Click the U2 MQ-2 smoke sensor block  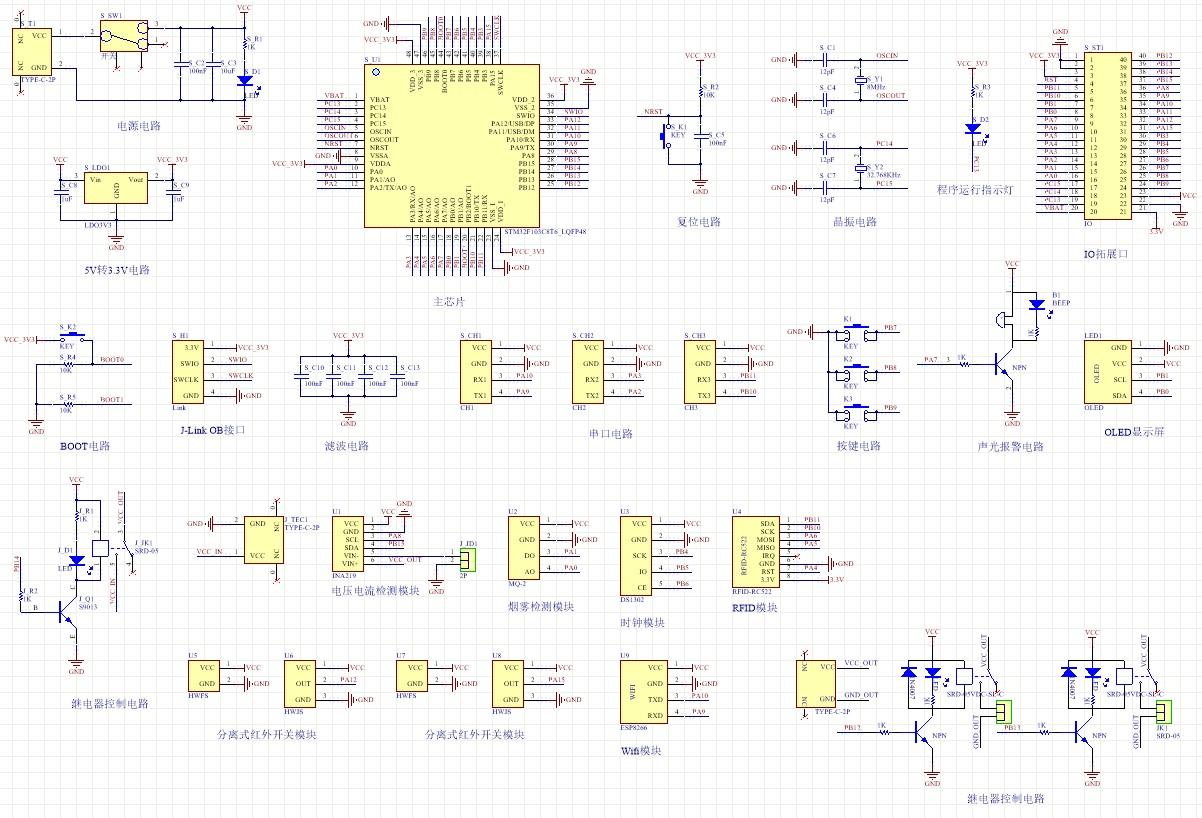(x=525, y=547)
